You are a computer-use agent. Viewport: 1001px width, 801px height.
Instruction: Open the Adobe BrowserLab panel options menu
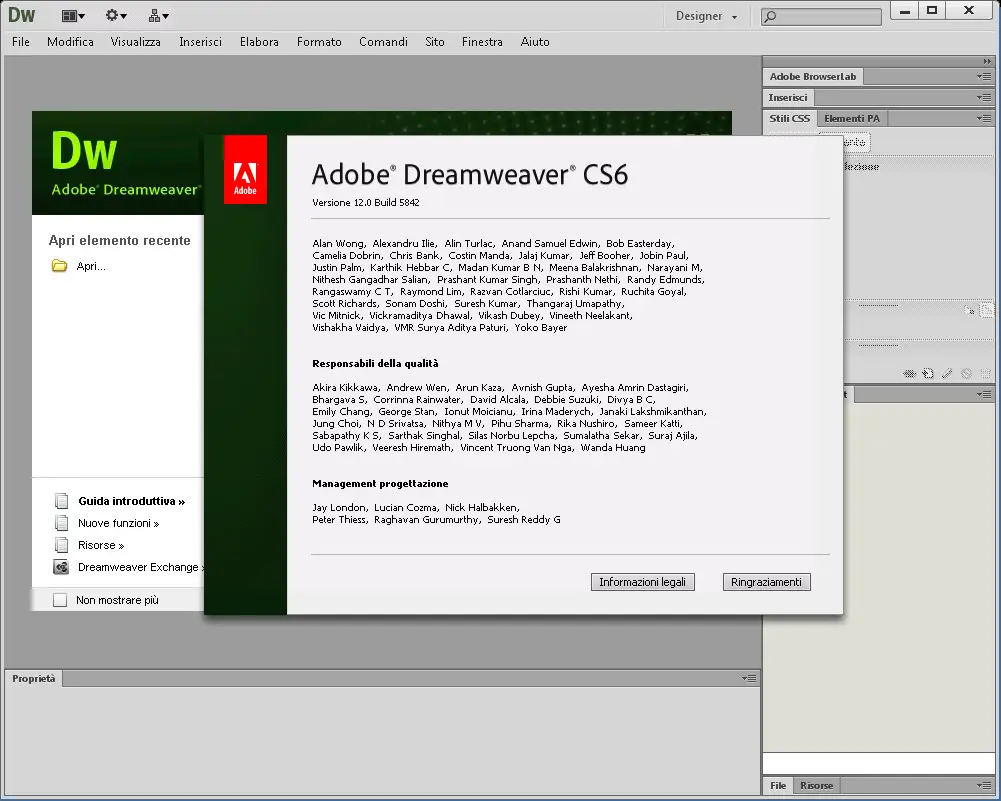tap(984, 77)
